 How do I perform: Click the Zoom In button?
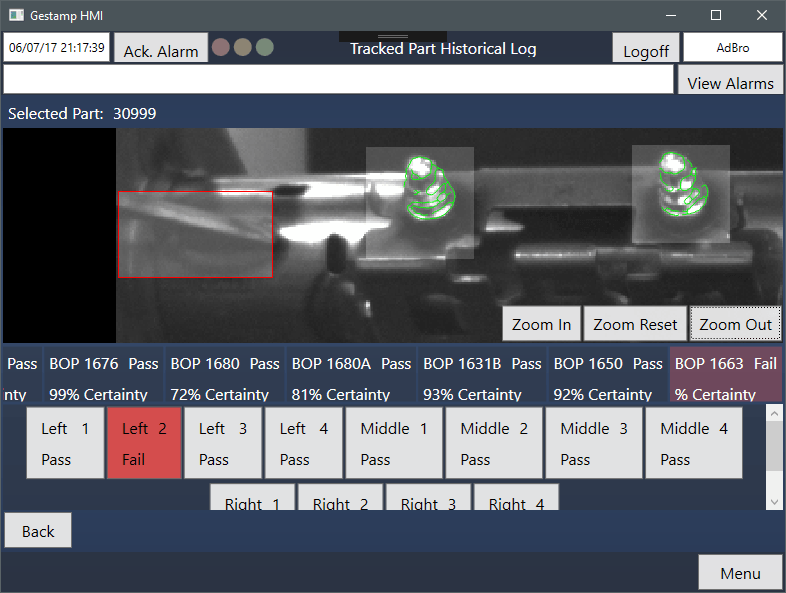(x=541, y=324)
